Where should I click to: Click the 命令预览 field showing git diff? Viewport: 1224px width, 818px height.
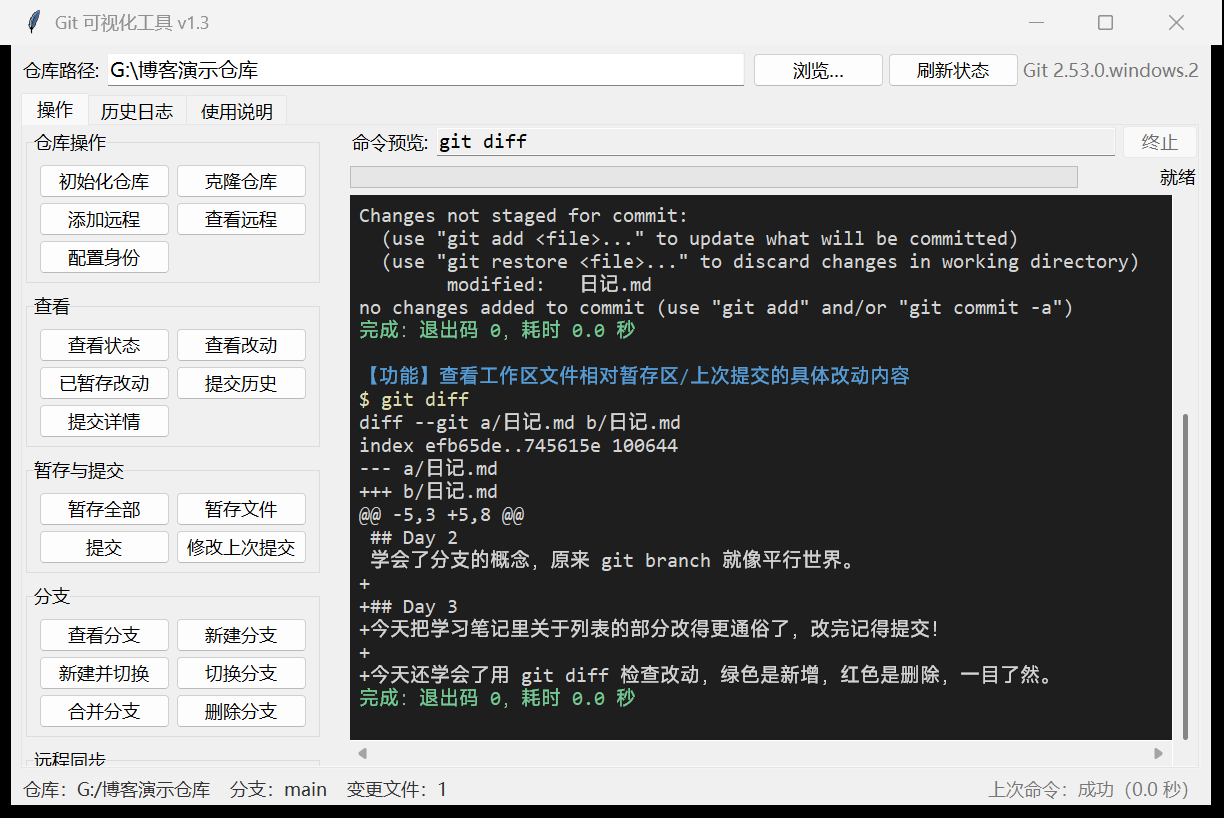[x=775, y=142]
